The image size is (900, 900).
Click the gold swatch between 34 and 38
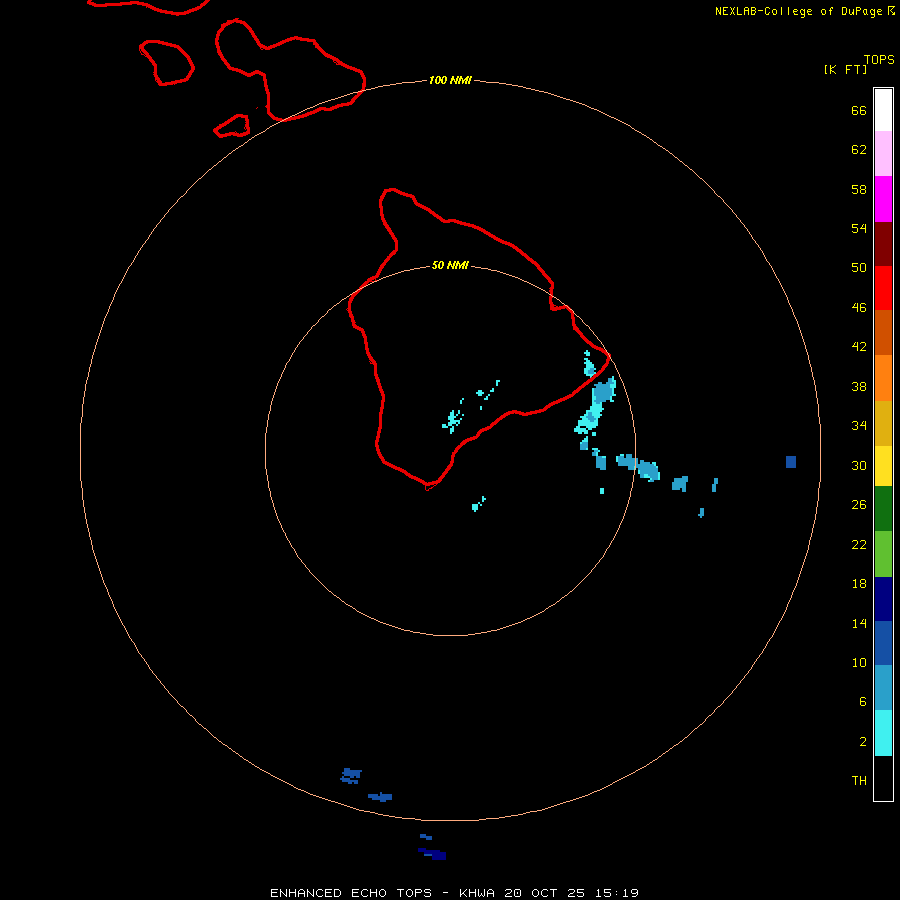pos(883,424)
